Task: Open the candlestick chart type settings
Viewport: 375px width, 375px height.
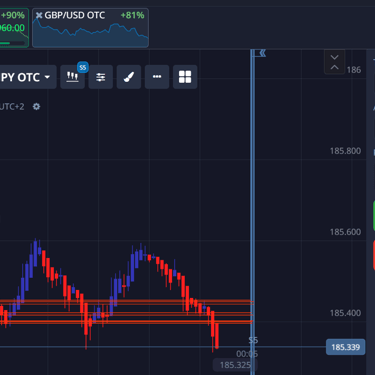Action: pos(72,77)
